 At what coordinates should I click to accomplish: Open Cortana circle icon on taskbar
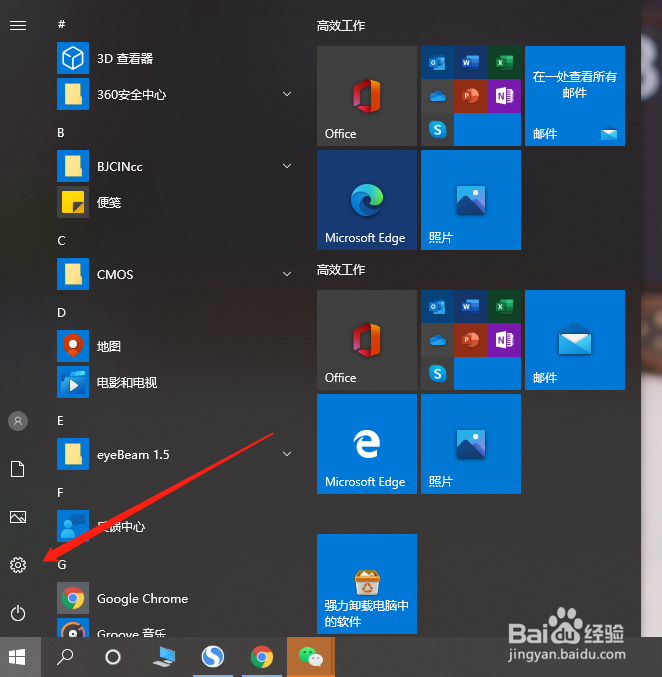(x=113, y=657)
